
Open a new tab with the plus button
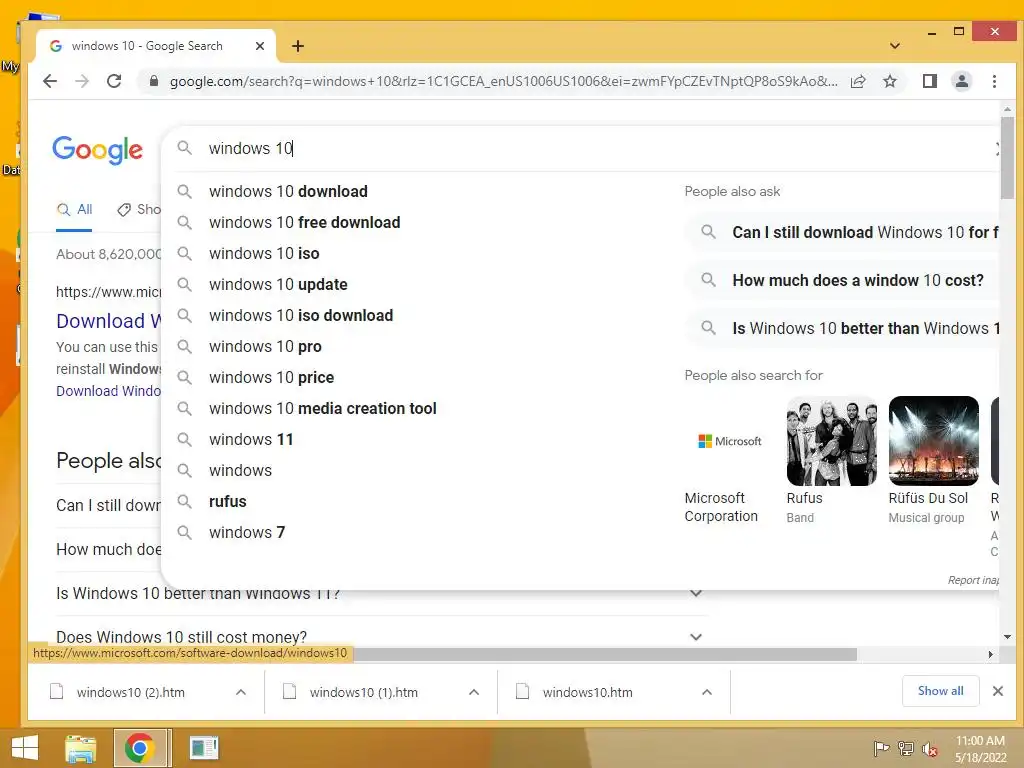298,46
